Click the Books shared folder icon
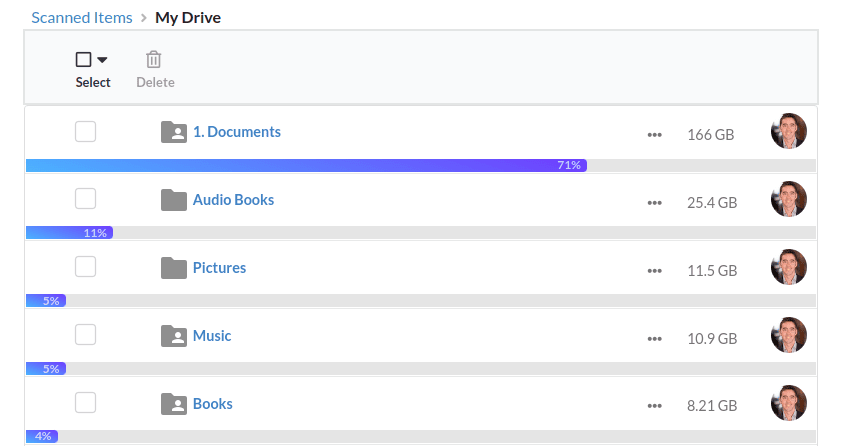 tap(174, 404)
